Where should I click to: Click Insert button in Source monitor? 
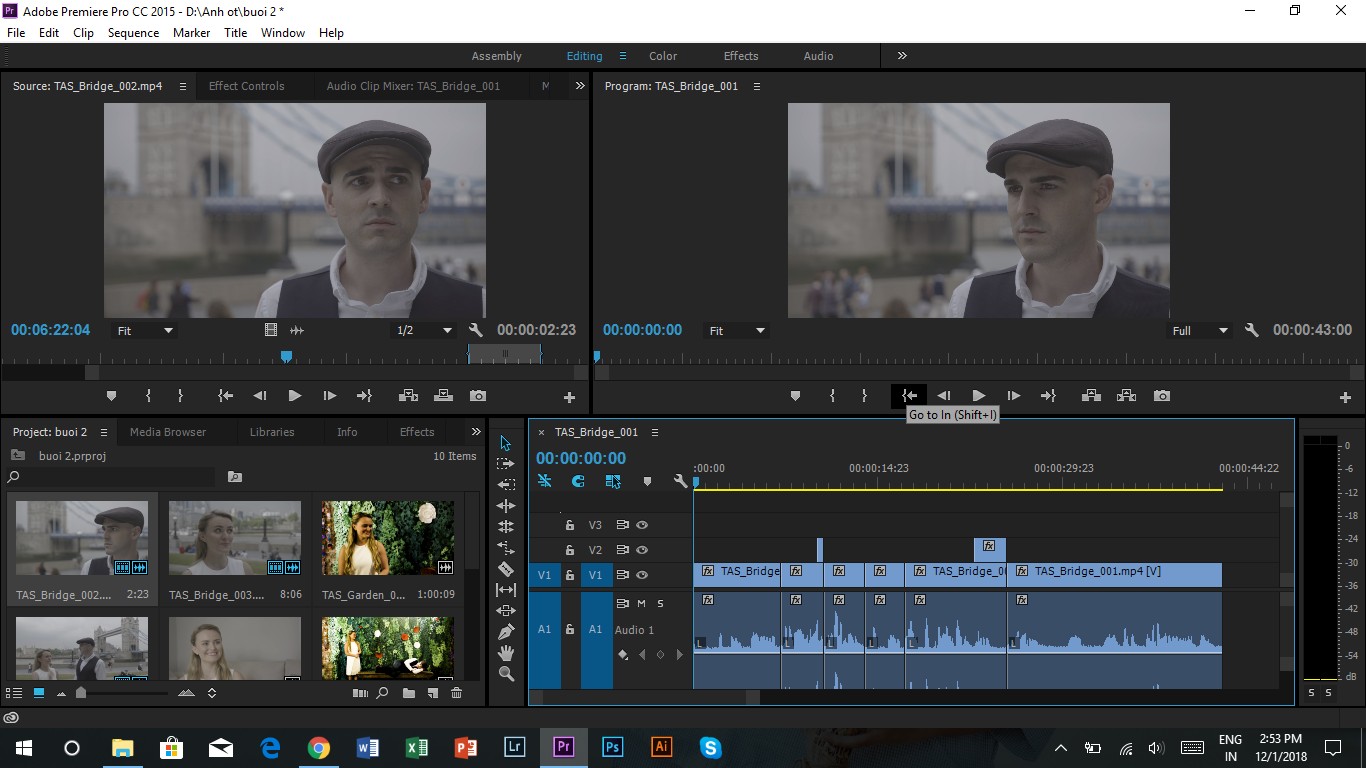[408, 396]
